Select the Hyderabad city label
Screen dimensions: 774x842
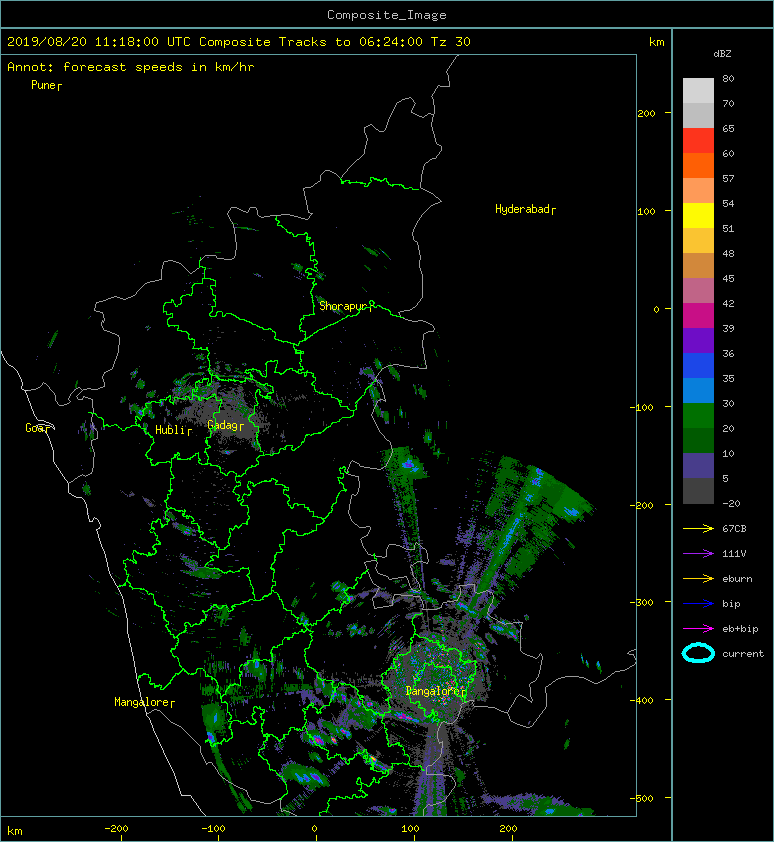coord(522,209)
